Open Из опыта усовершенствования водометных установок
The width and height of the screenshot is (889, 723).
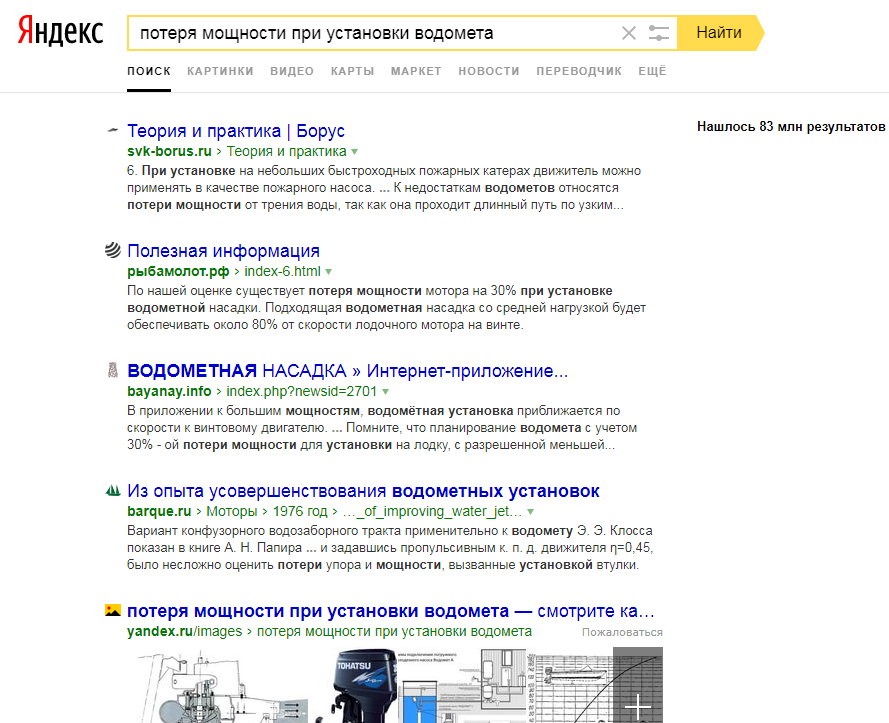tap(363, 492)
